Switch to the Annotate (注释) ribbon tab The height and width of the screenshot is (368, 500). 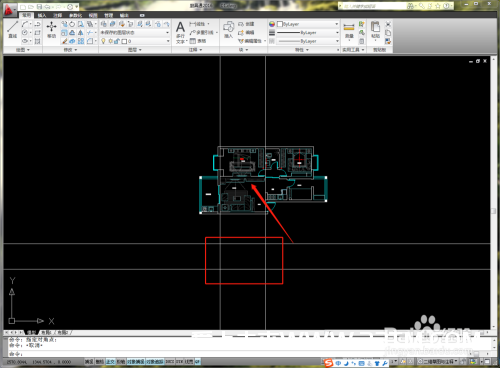coord(57,15)
